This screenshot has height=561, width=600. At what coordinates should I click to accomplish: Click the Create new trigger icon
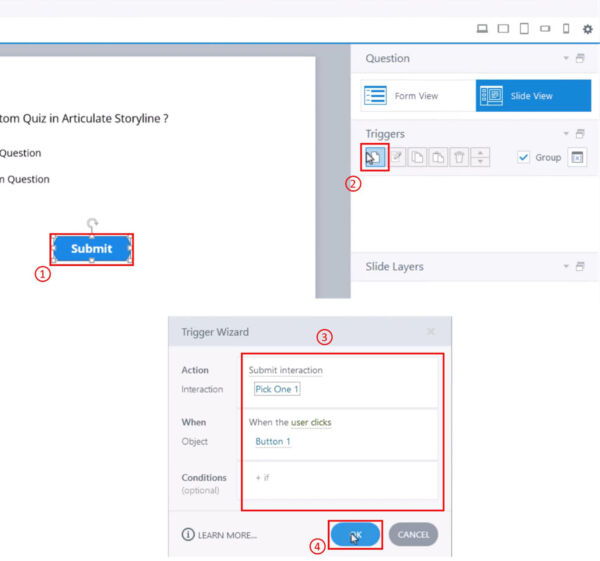pyautogui.click(x=374, y=157)
